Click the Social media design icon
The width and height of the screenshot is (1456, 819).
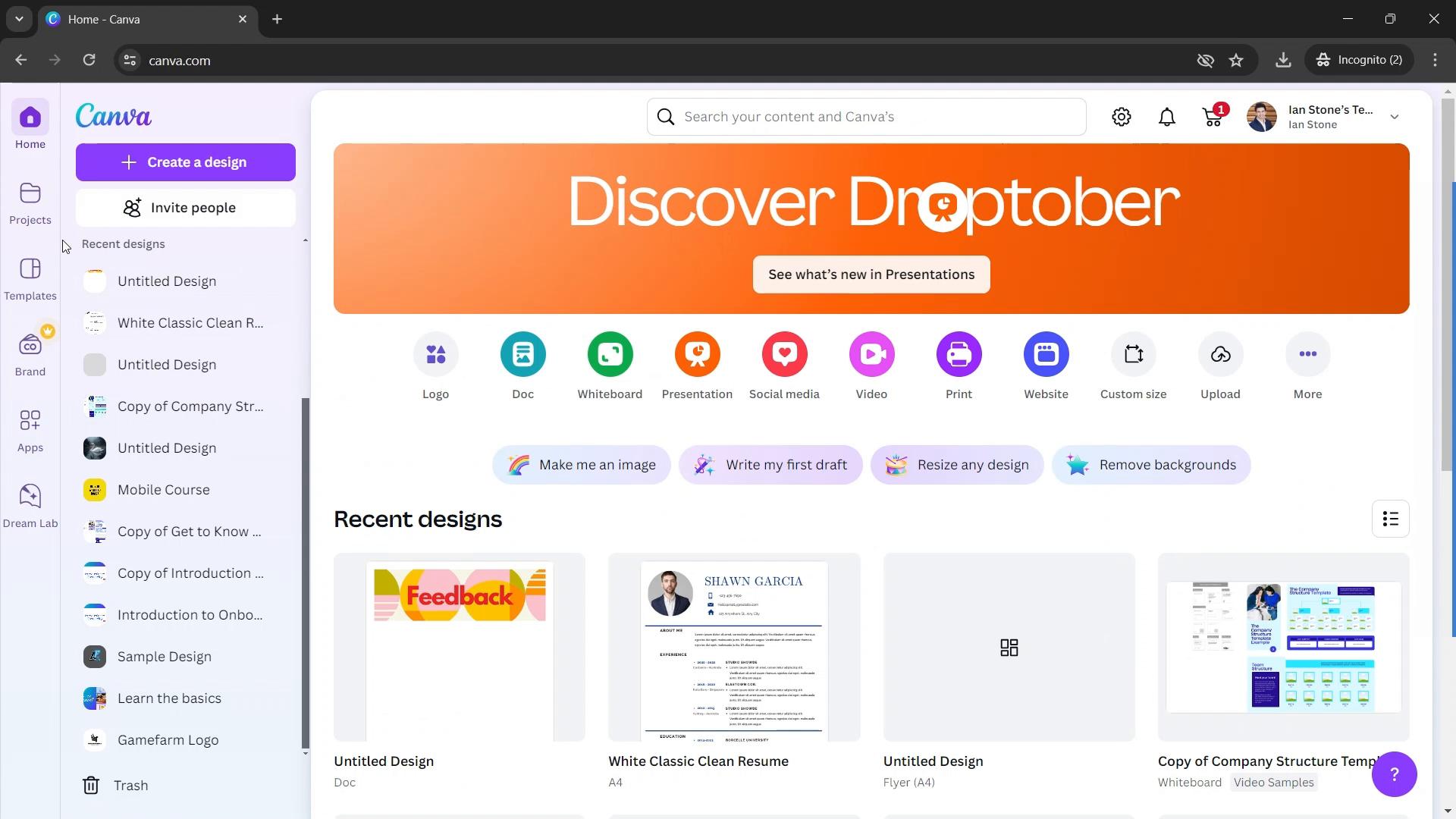click(x=784, y=354)
